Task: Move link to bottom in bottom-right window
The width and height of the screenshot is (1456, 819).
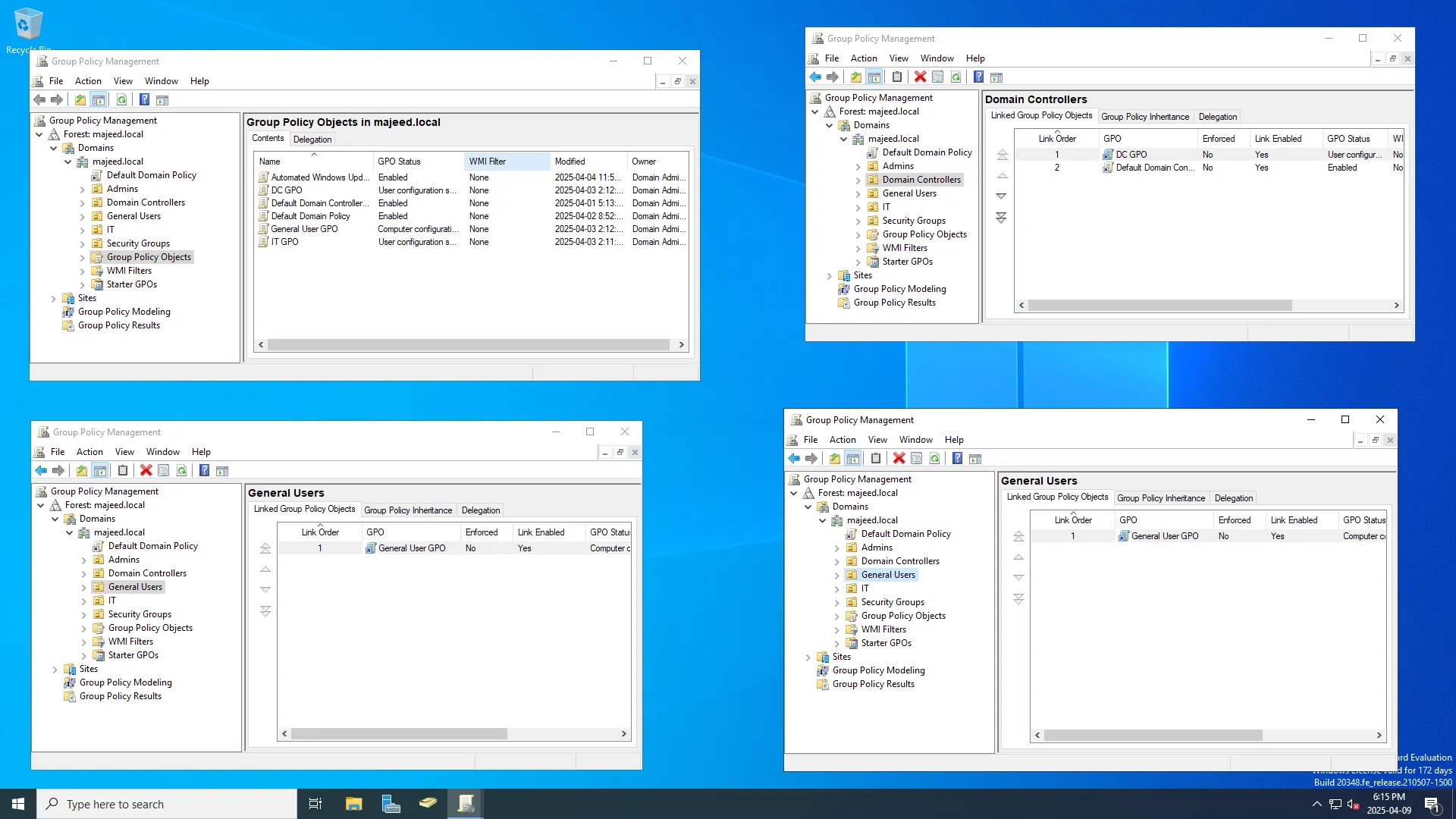Action: pos(1018,599)
